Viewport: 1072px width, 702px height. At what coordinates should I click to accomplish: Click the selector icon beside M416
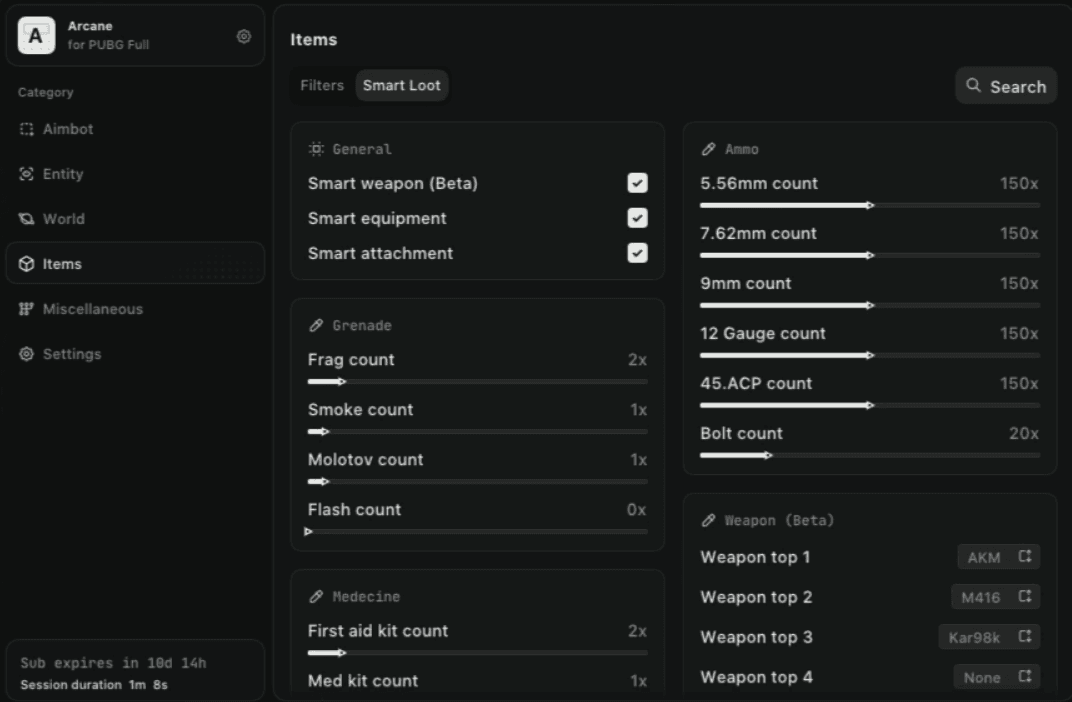1025,597
